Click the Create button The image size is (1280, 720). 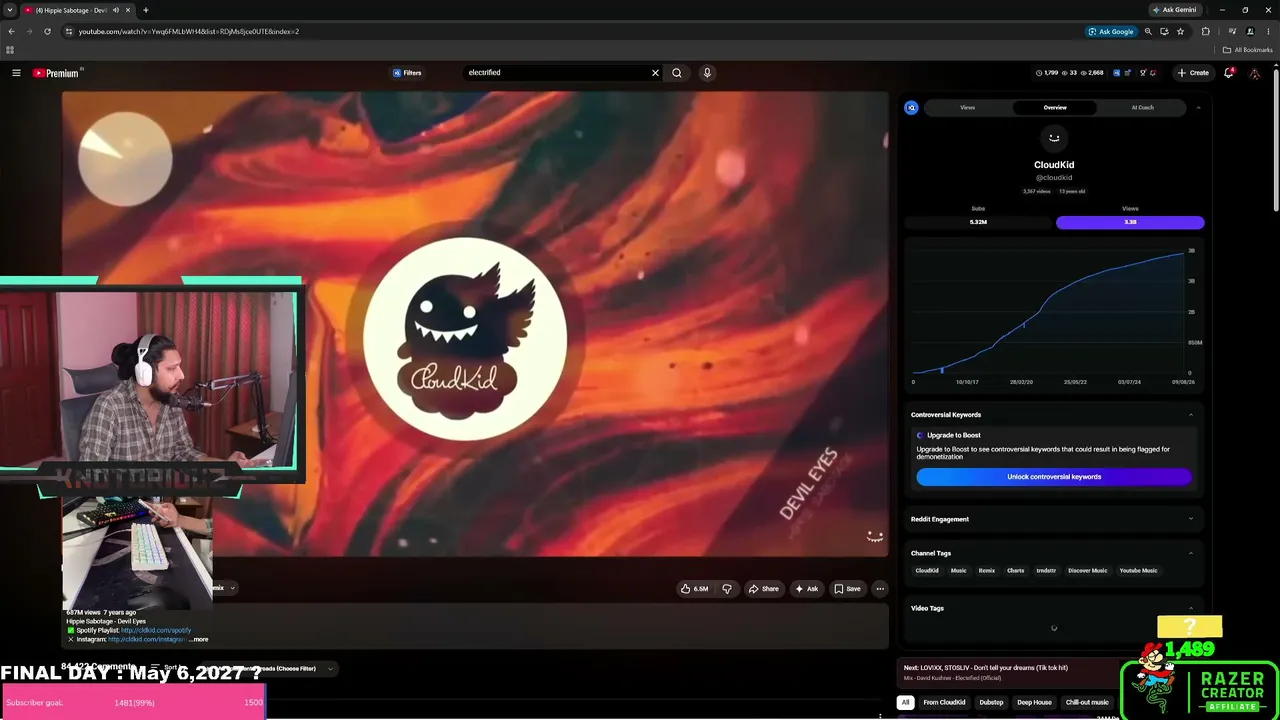pyautogui.click(x=1193, y=73)
